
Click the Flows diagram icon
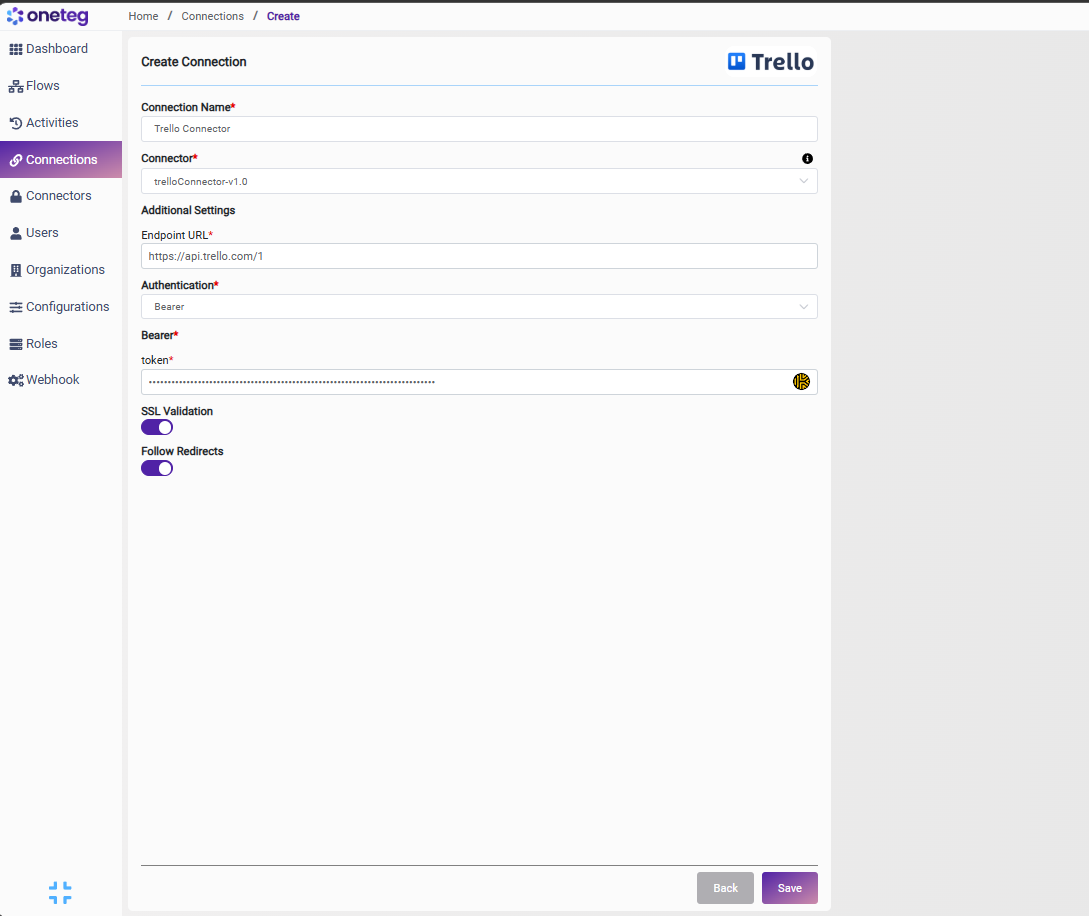click(16, 87)
